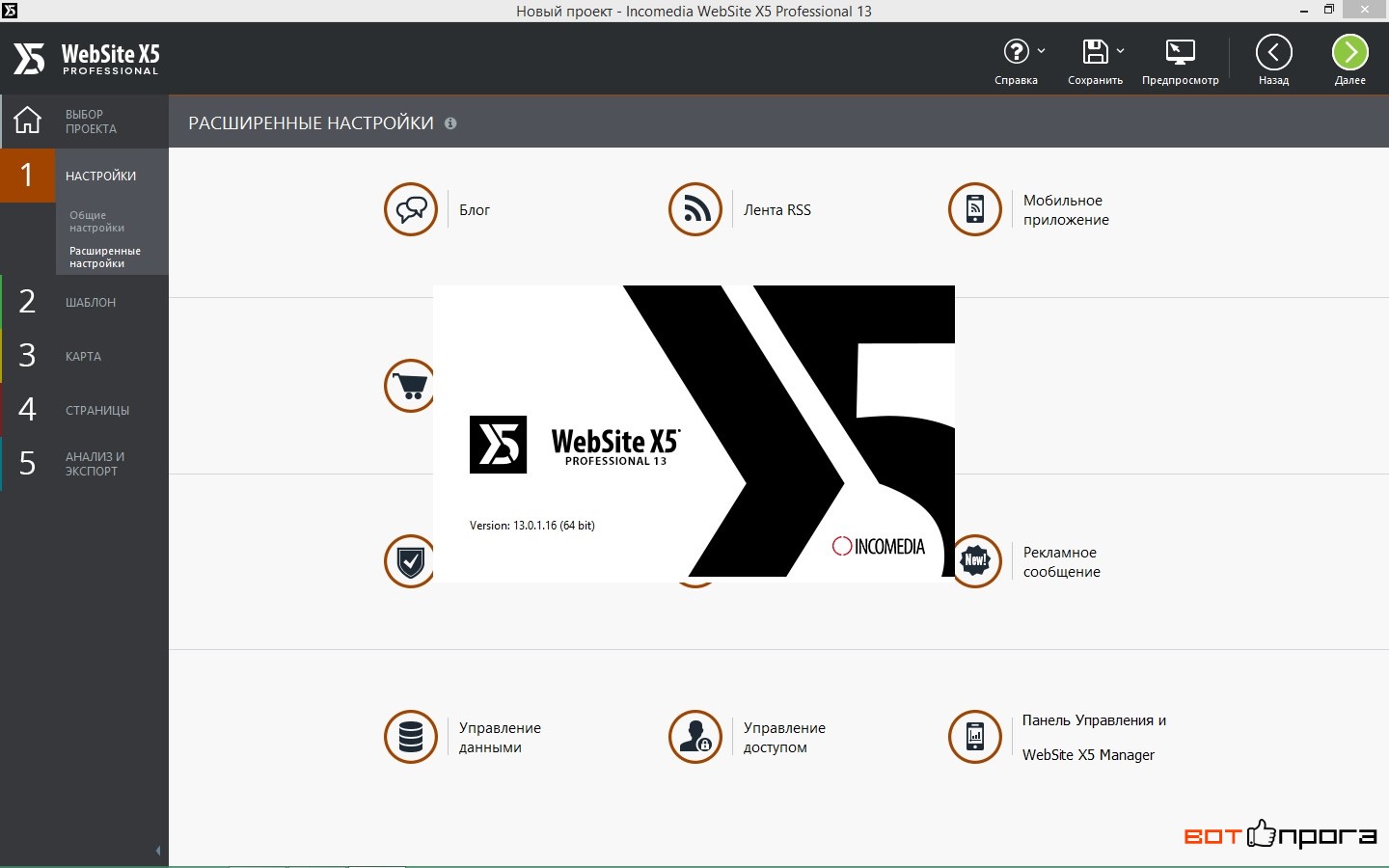Open the shopping cart settings icon
Image resolution: width=1389 pixels, height=868 pixels.
click(410, 386)
